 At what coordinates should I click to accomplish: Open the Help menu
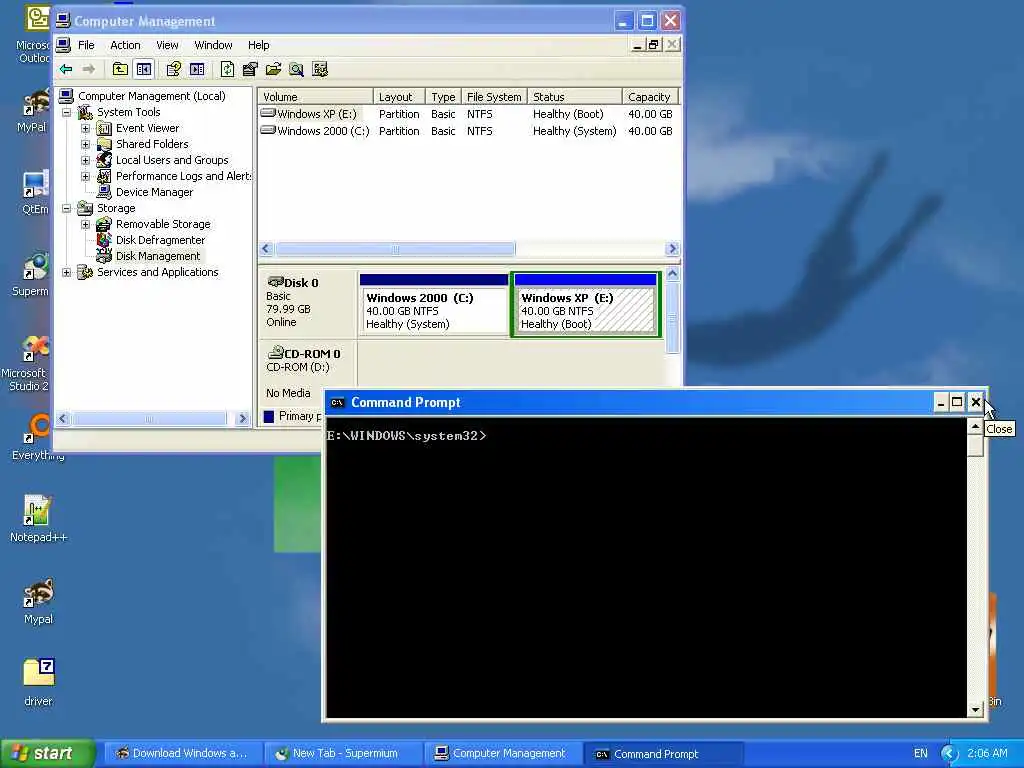click(x=258, y=45)
